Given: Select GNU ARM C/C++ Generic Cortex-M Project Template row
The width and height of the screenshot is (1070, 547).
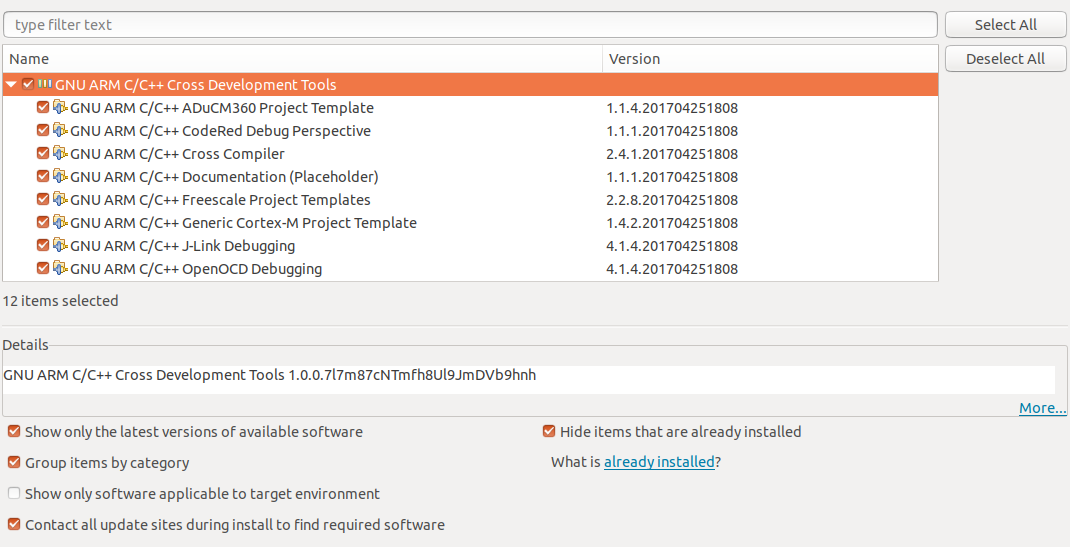Looking at the screenshot, I should pyautogui.click(x=470, y=222).
